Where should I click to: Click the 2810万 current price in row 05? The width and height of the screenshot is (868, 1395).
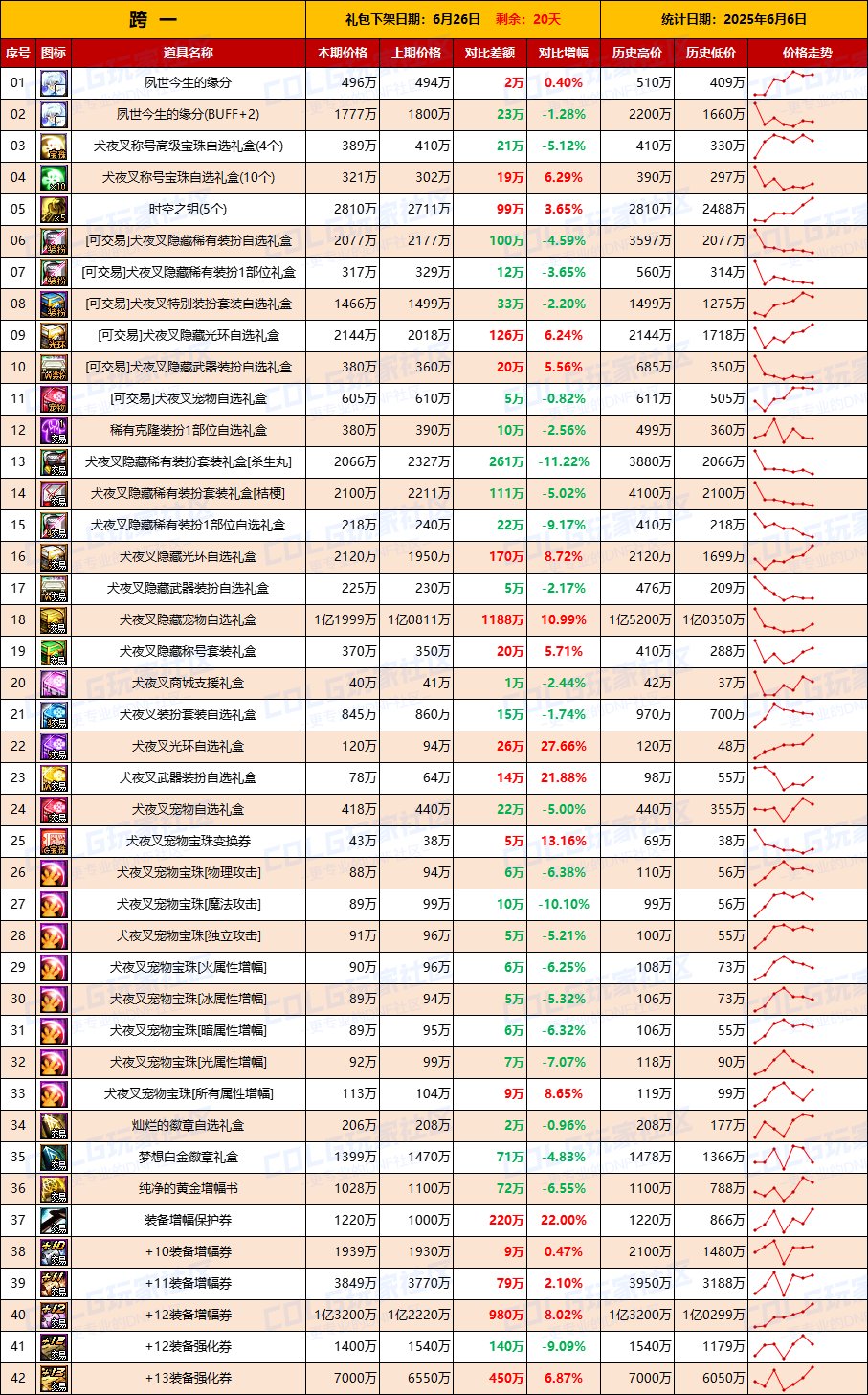[343, 210]
